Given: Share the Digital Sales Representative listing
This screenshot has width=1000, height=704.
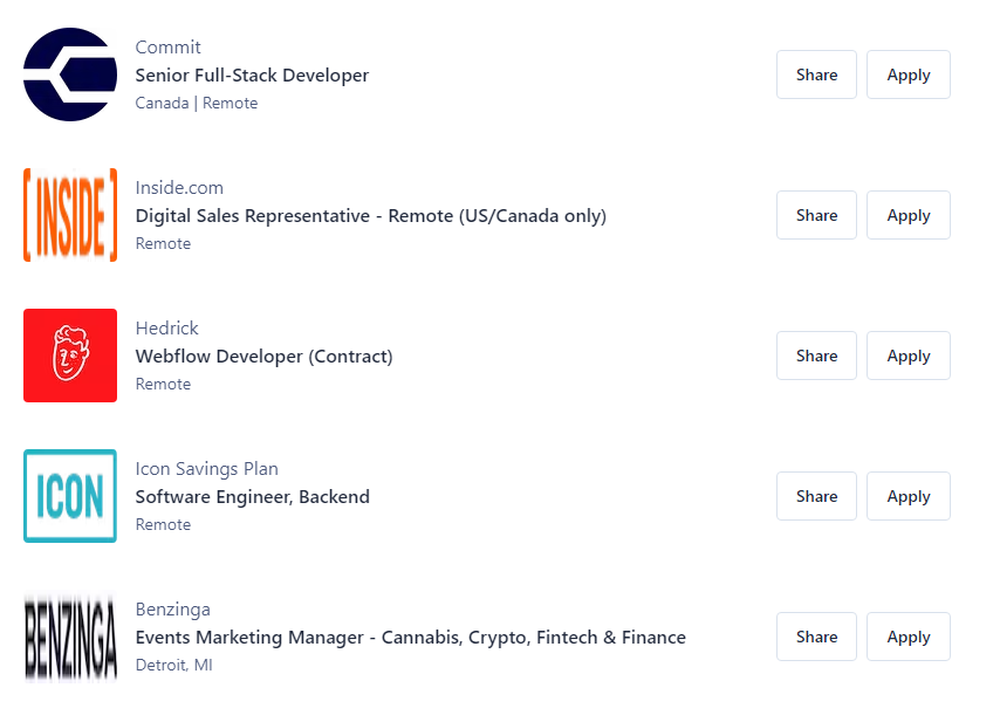Looking at the screenshot, I should 816,215.
